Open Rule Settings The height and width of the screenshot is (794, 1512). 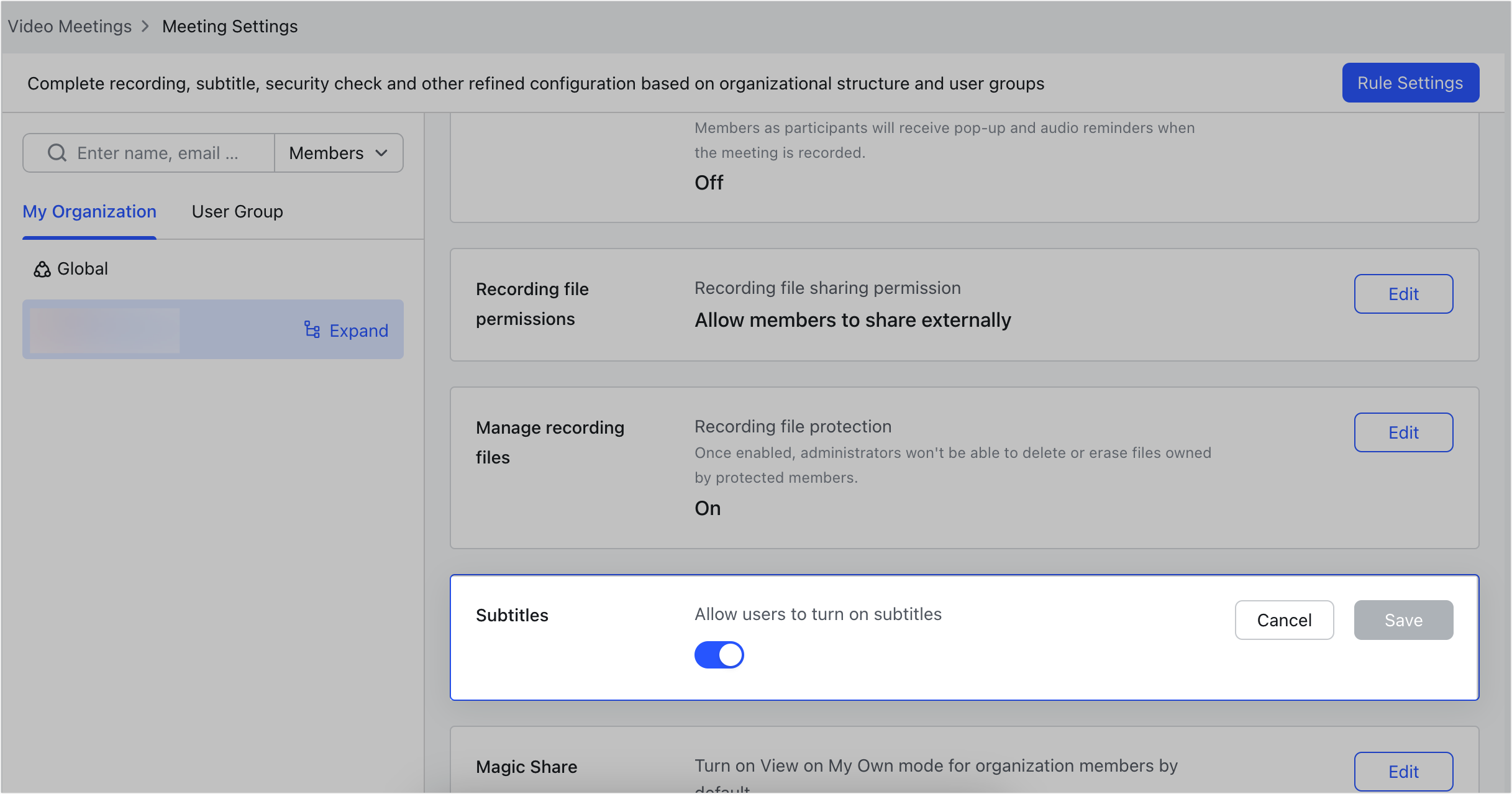point(1410,83)
